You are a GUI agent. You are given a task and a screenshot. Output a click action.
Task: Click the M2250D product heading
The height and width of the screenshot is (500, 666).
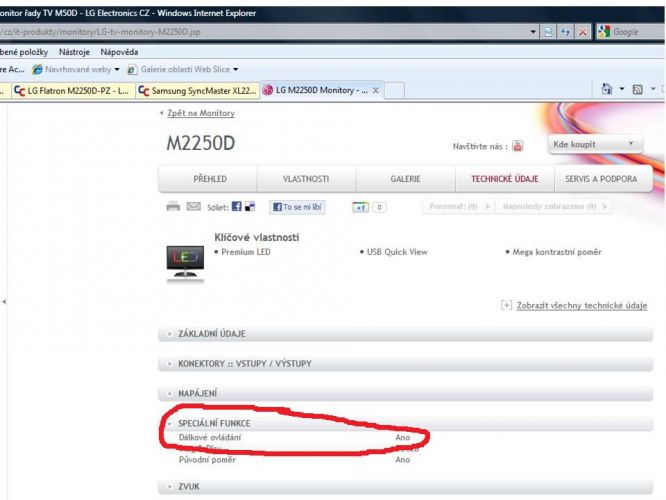(x=200, y=144)
